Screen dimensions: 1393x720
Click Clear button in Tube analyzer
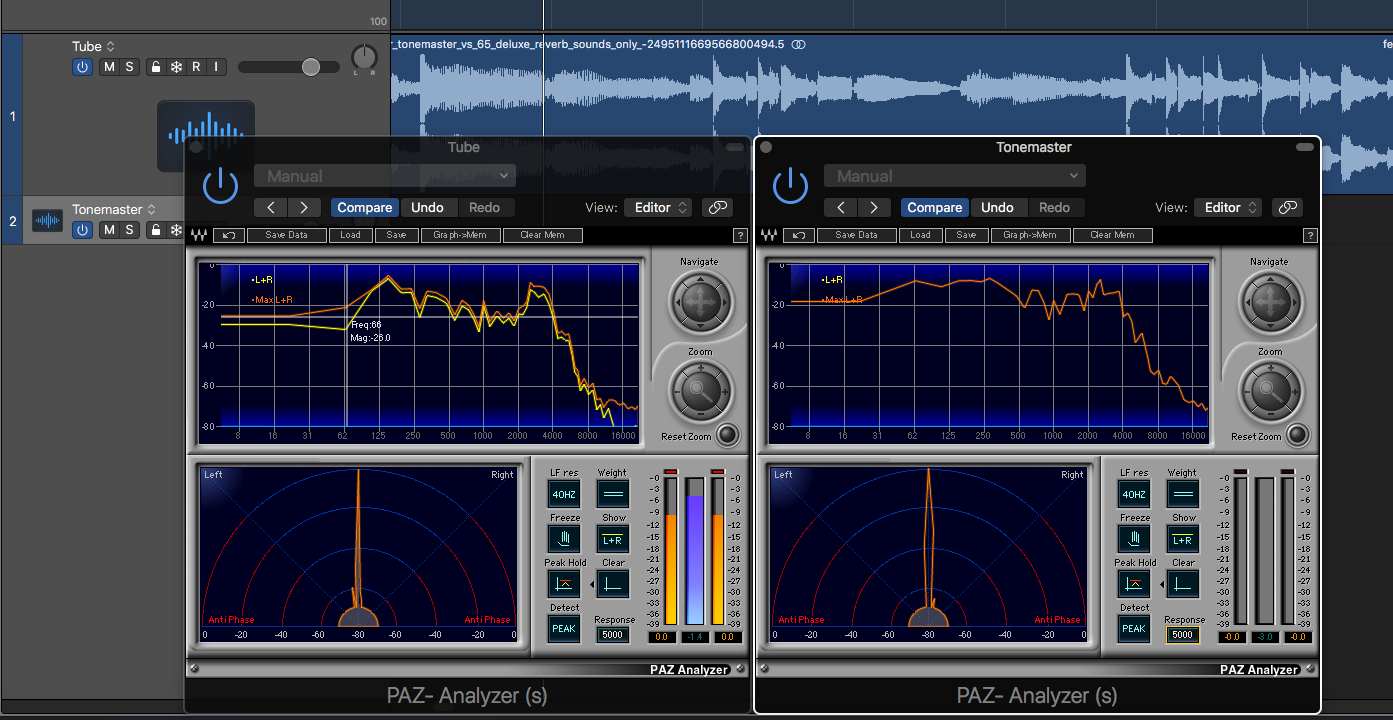pos(612,583)
